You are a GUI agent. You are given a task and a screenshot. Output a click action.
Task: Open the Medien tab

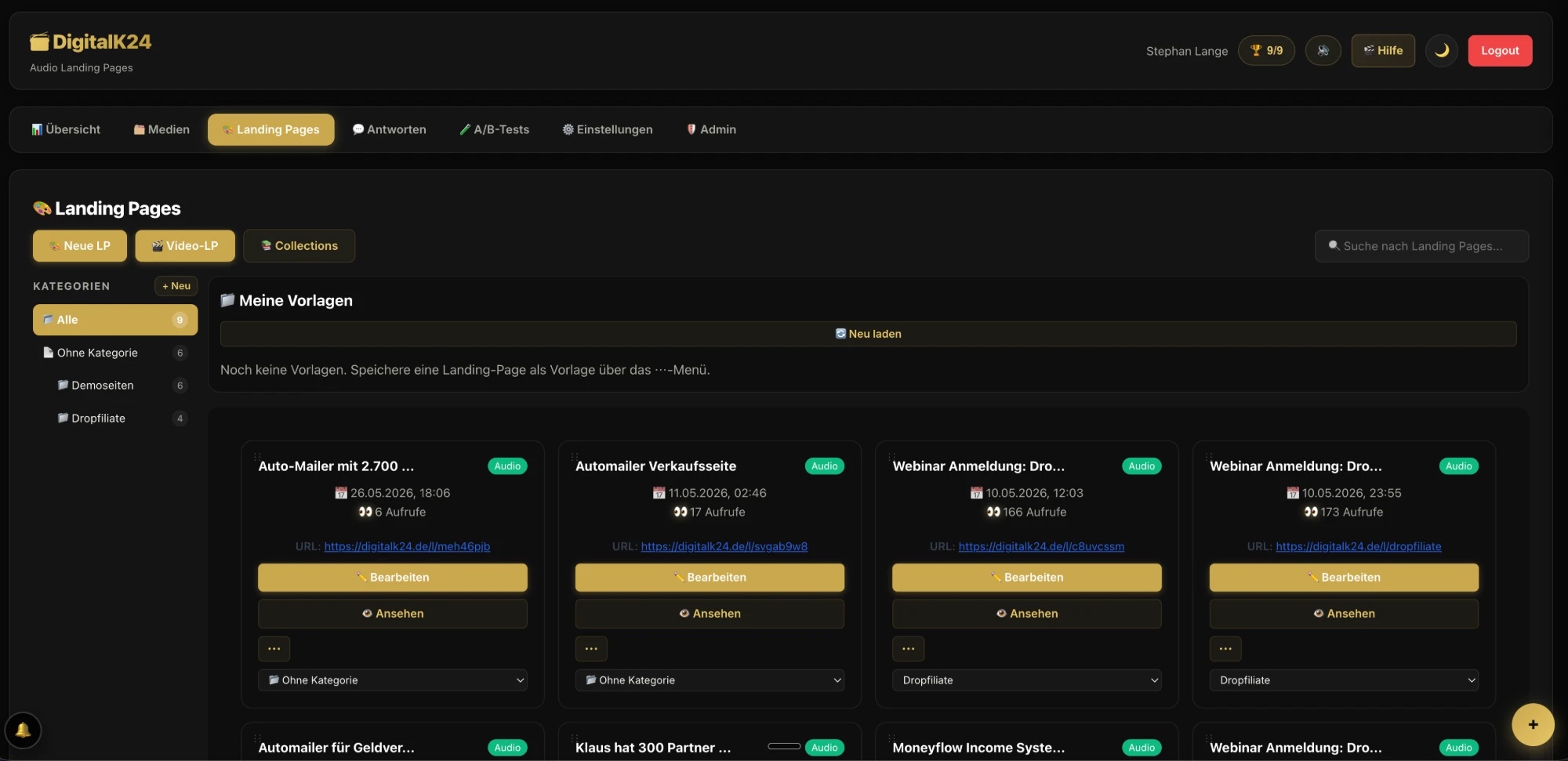click(162, 129)
